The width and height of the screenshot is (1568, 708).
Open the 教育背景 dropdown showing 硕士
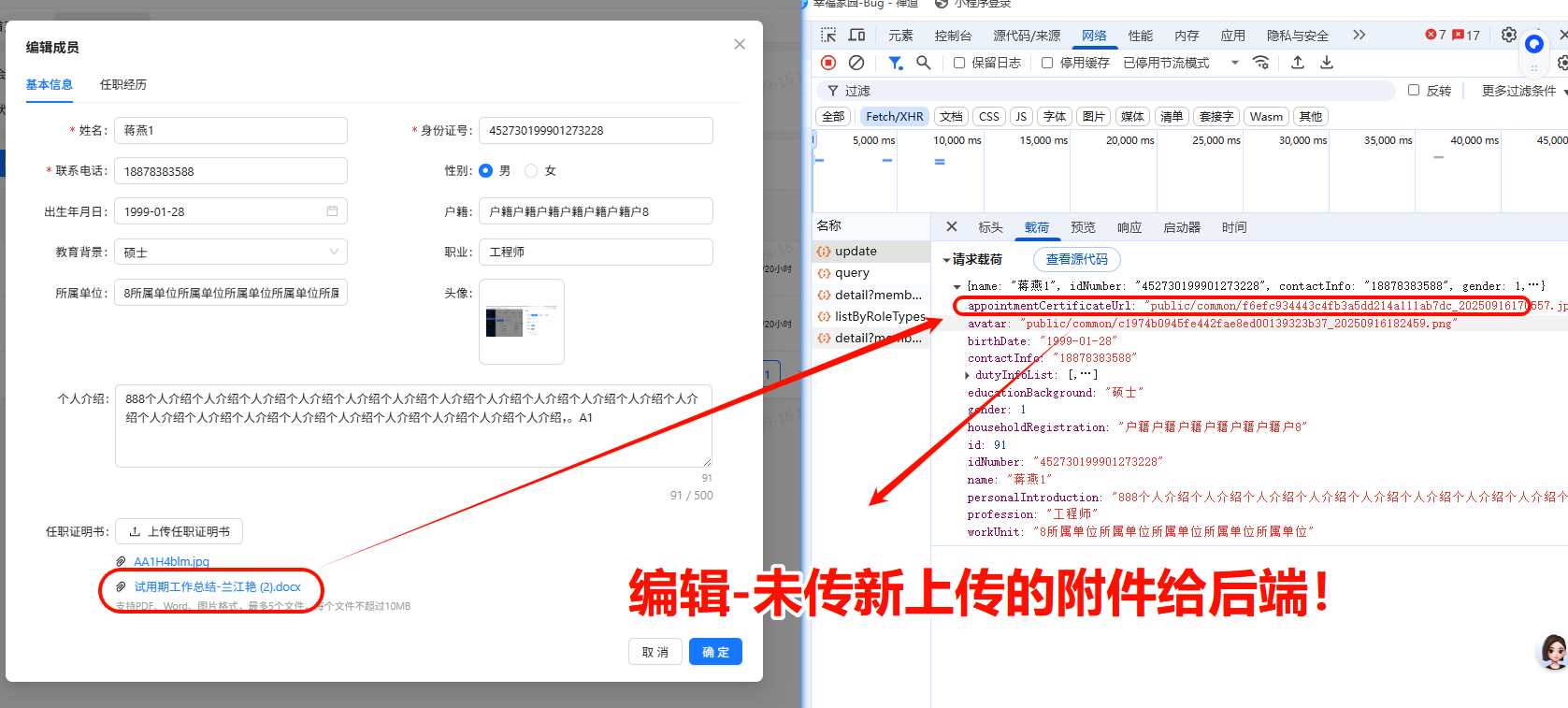231,253
